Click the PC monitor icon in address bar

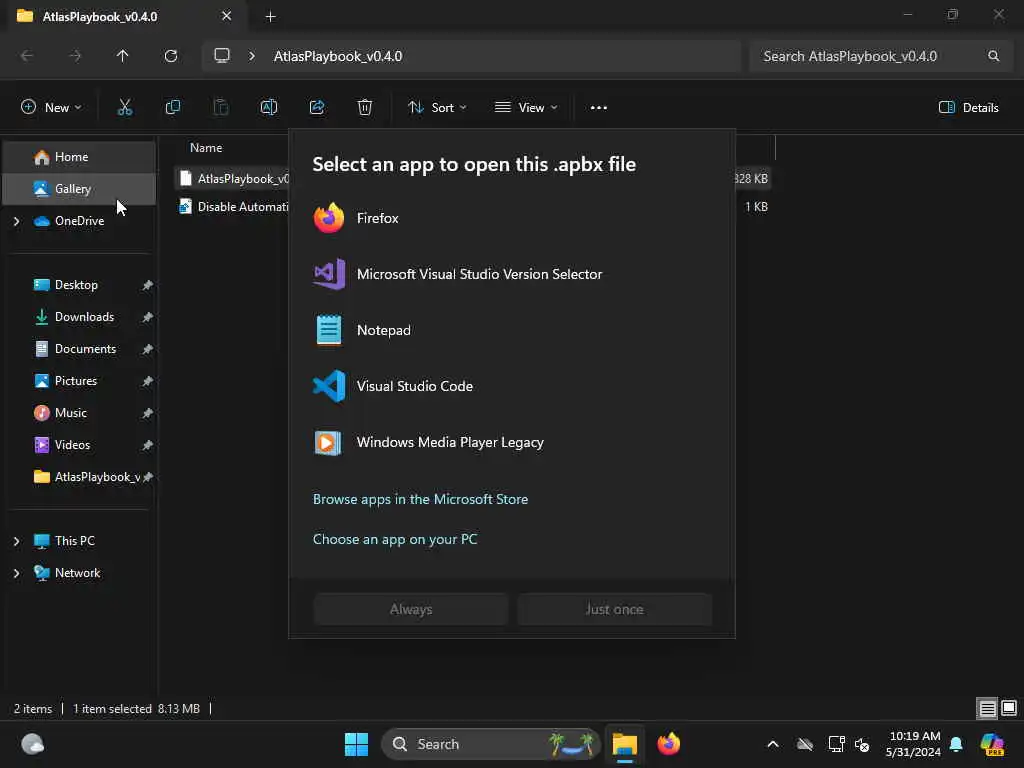pos(222,56)
